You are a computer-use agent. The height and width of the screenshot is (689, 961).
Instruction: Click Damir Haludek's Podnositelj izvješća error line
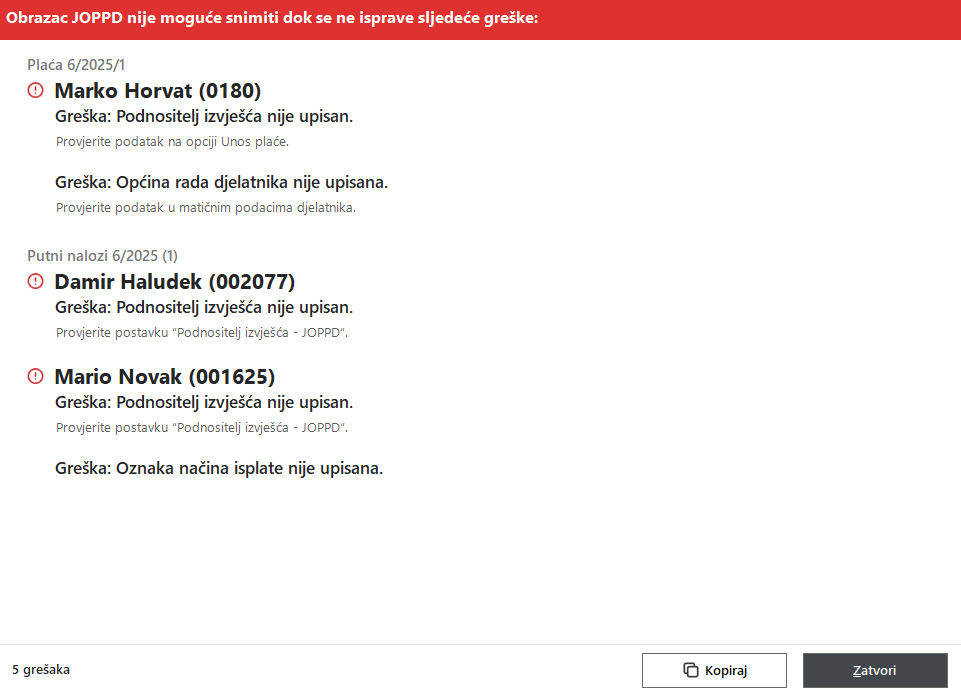[204, 308]
